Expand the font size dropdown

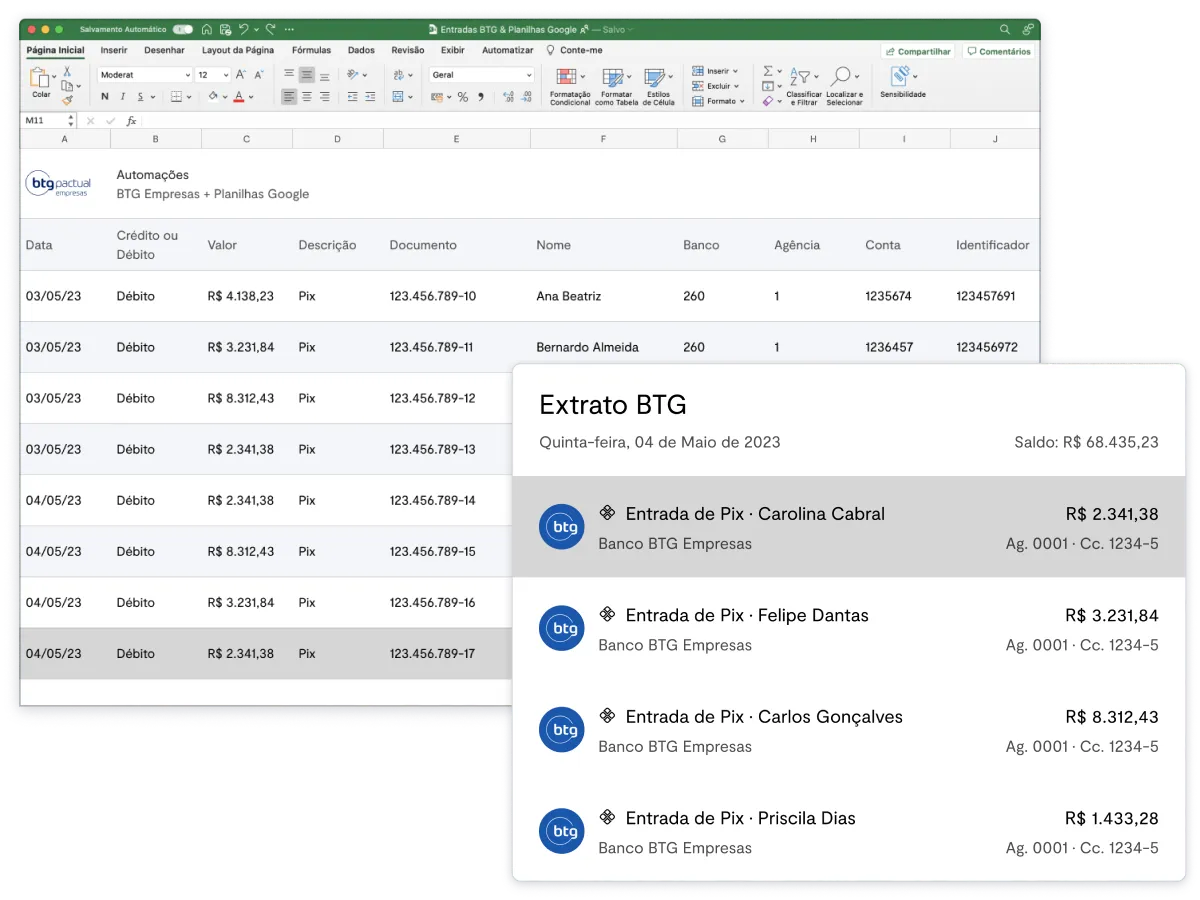(x=225, y=75)
